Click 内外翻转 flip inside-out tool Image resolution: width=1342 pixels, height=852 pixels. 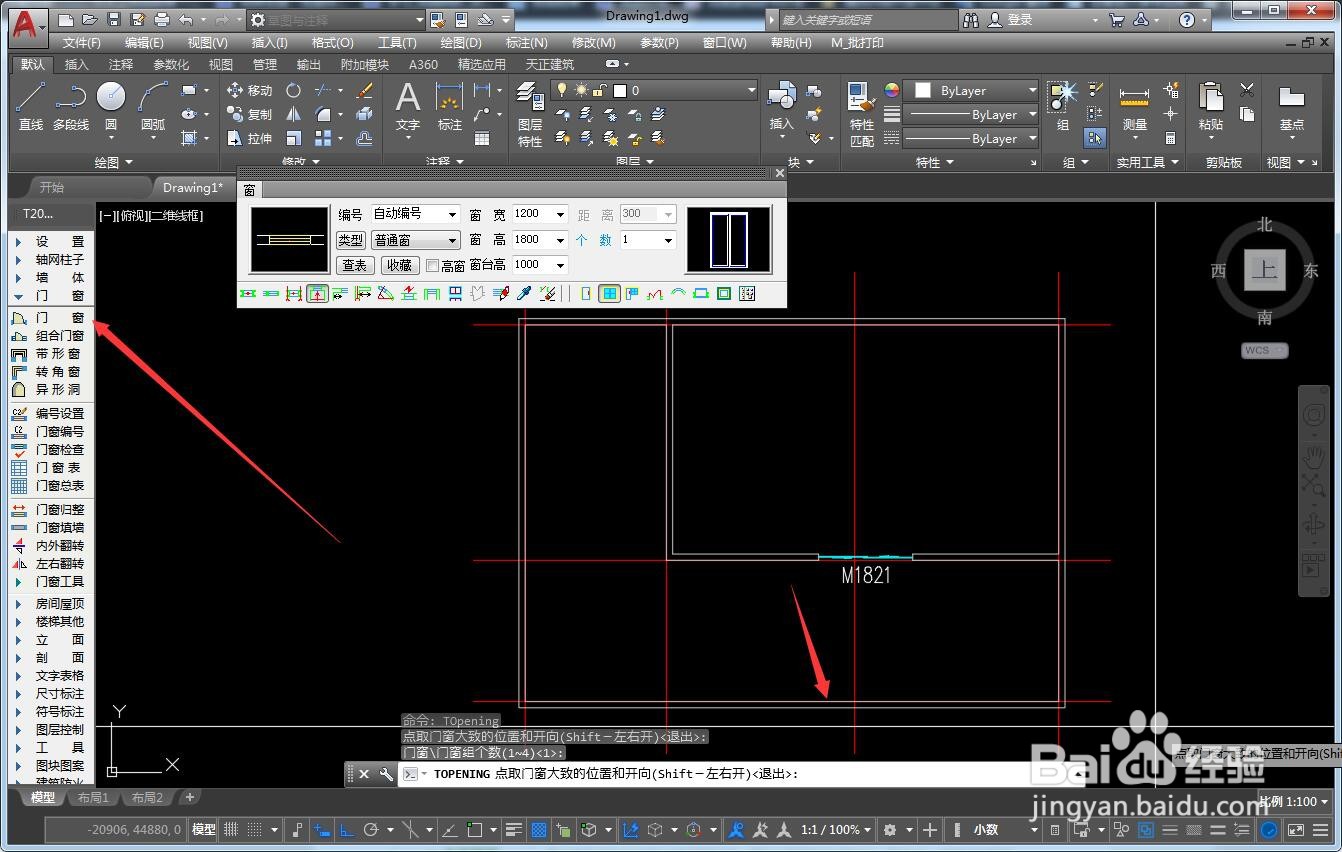(47, 546)
